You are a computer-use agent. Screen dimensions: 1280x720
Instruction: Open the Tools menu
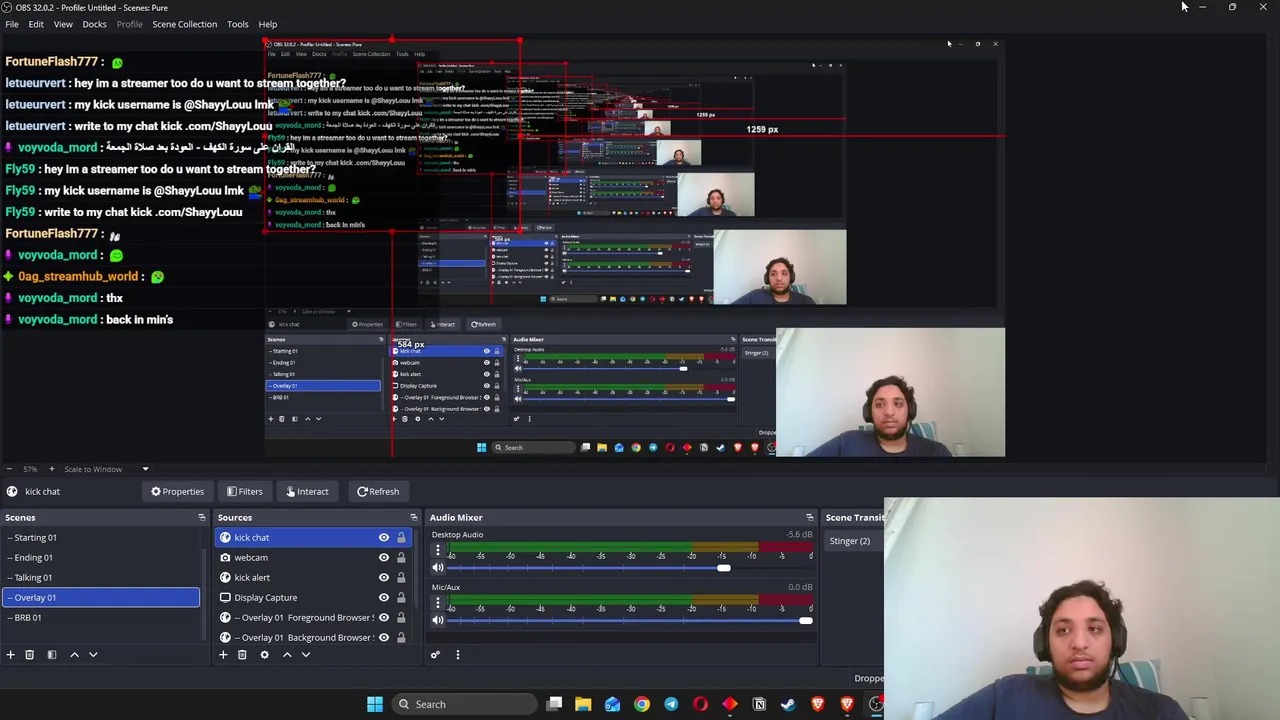click(x=237, y=24)
